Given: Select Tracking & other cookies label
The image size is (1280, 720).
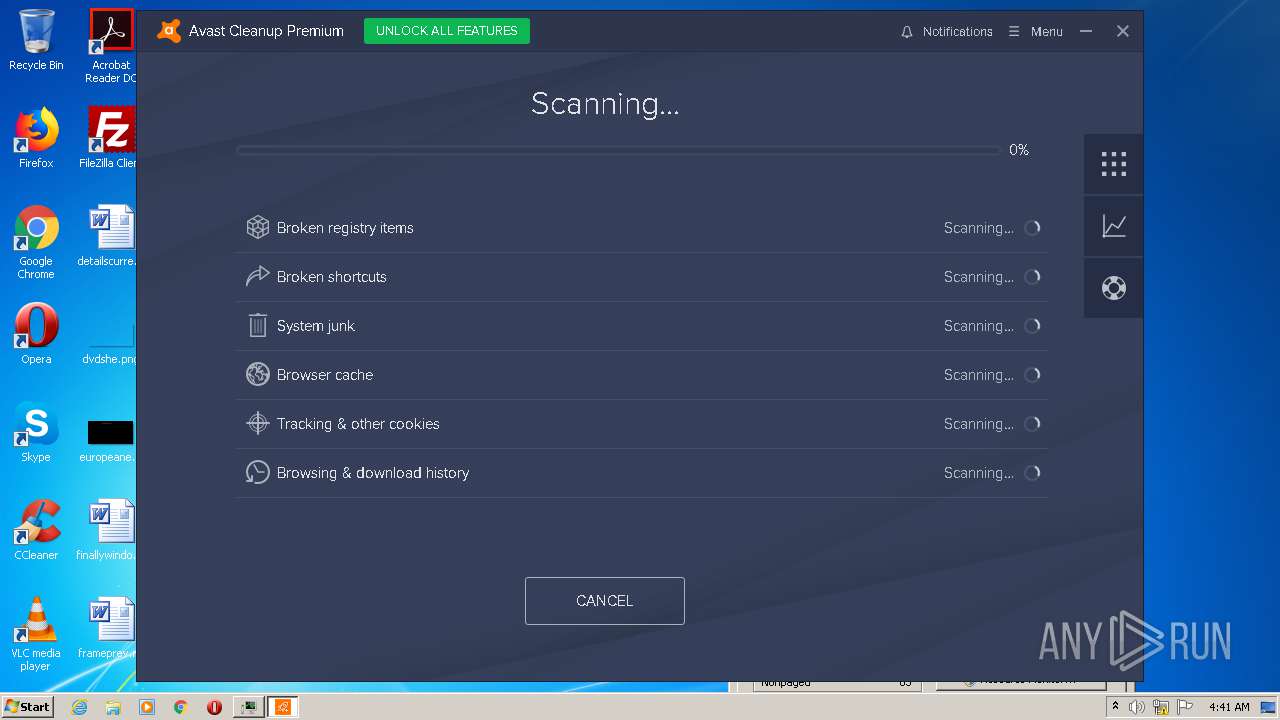Looking at the screenshot, I should [x=358, y=424].
